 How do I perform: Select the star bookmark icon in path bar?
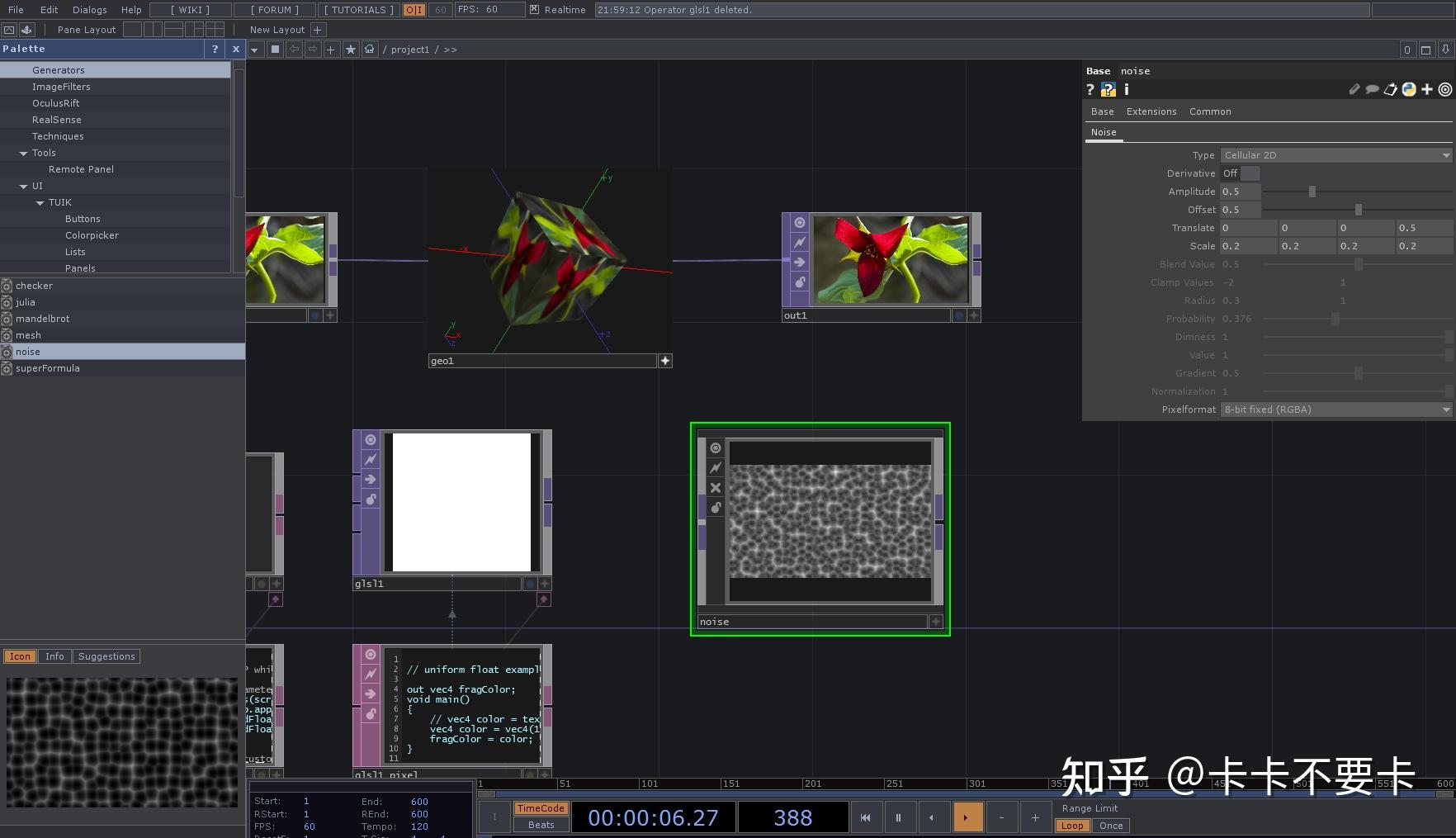350,49
